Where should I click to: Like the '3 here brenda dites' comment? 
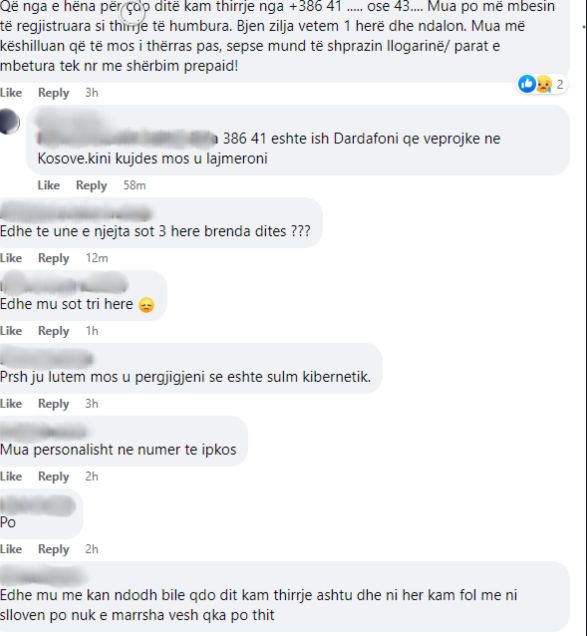tap(11, 258)
